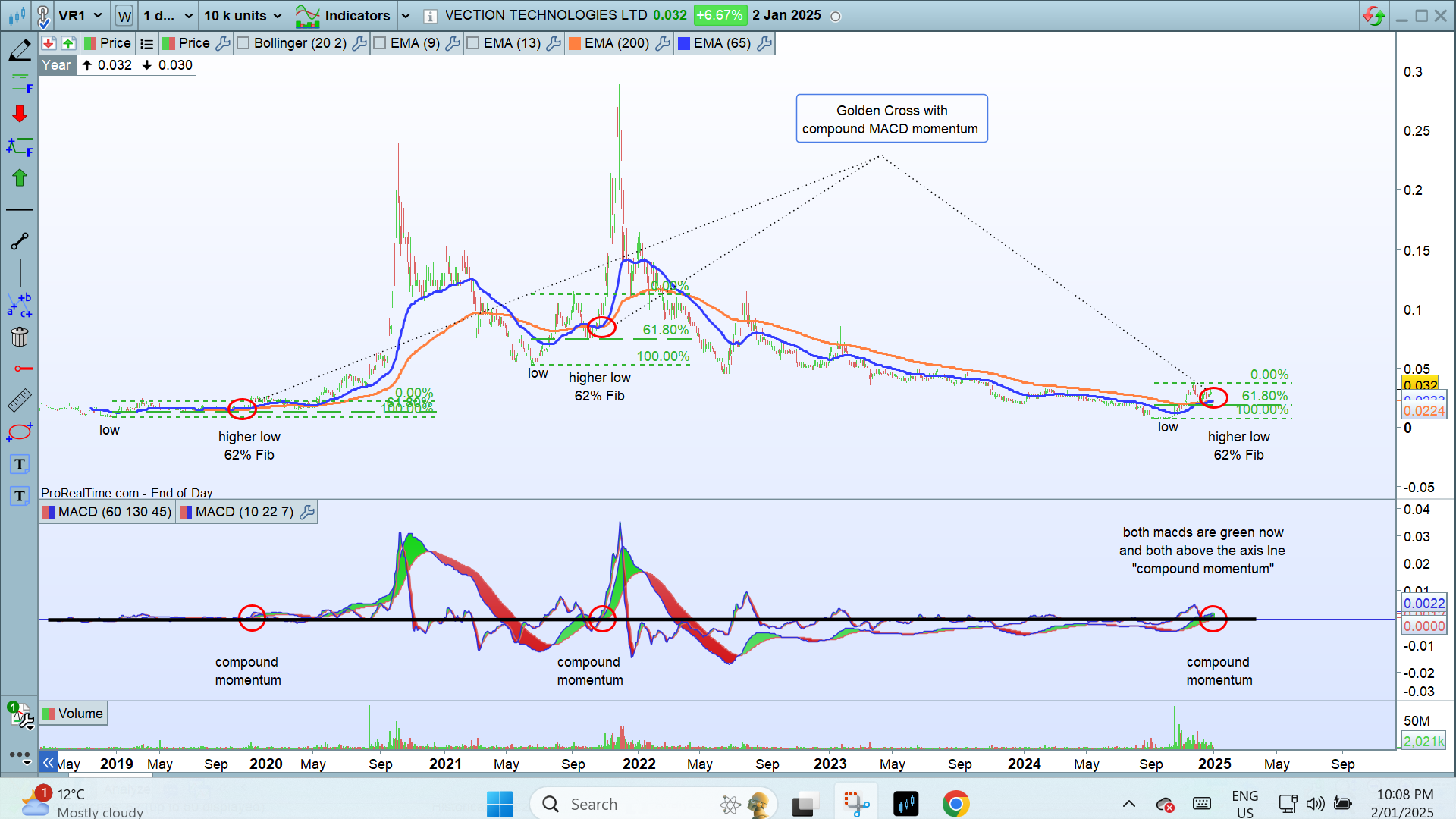The width and height of the screenshot is (1456, 819).
Task: Click the first Price label tab
Action: [107, 43]
